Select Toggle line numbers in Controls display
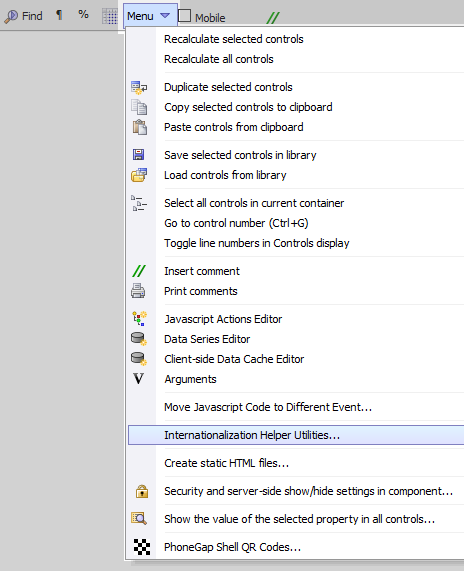The height and width of the screenshot is (571, 464). pyautogui.click(x=257, y=243)
